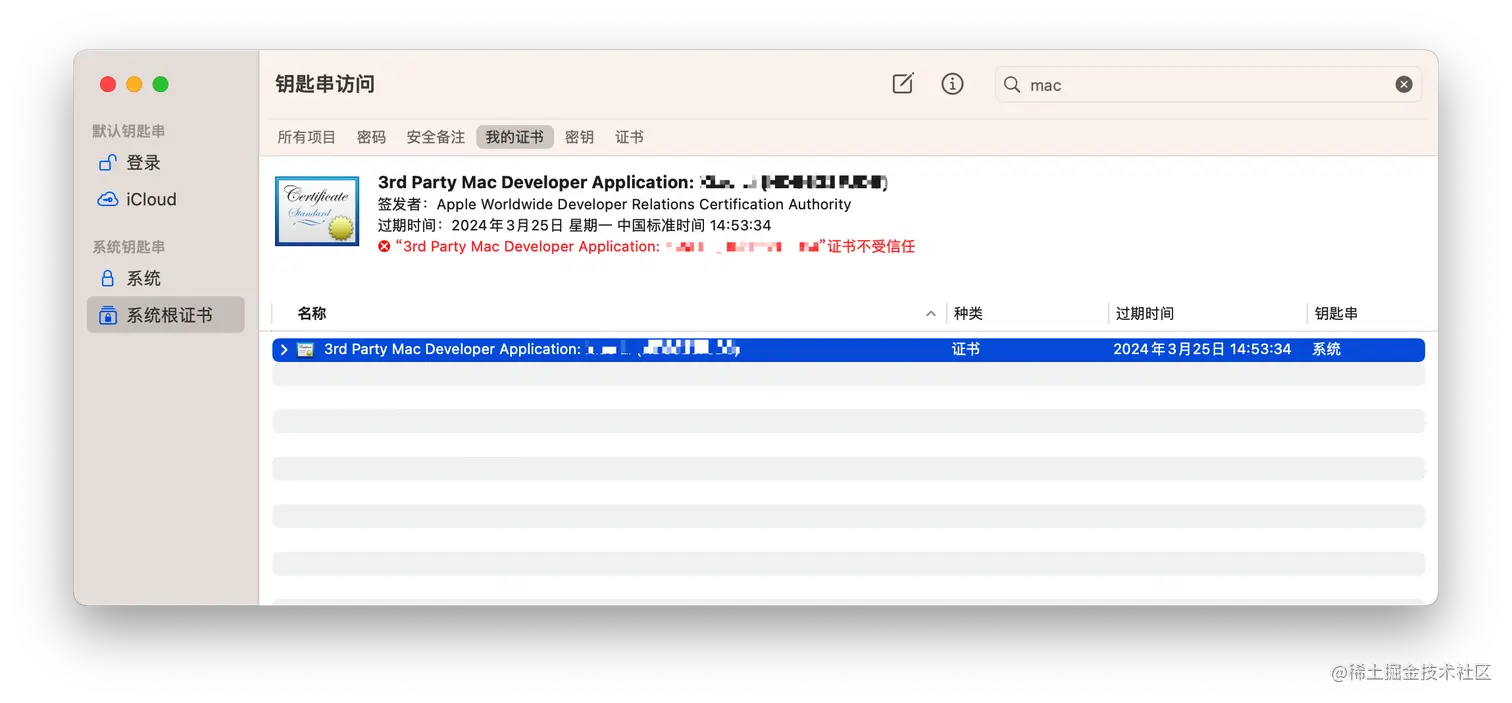Select the 3rd Party Mac Developer Application row
Viewport: 1512px width, 703px height.
848,349
